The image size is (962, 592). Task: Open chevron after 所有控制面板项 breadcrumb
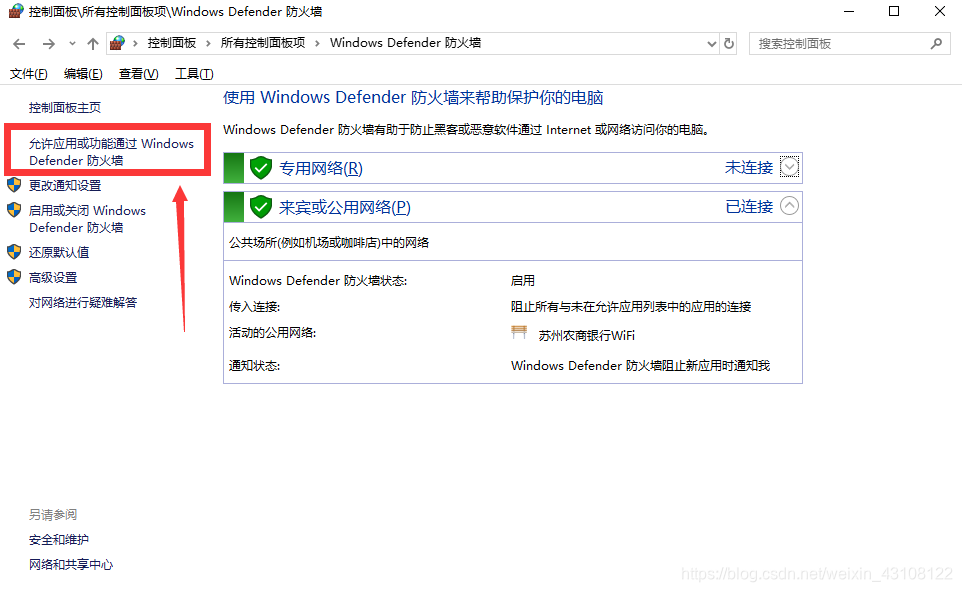point(317,44)
